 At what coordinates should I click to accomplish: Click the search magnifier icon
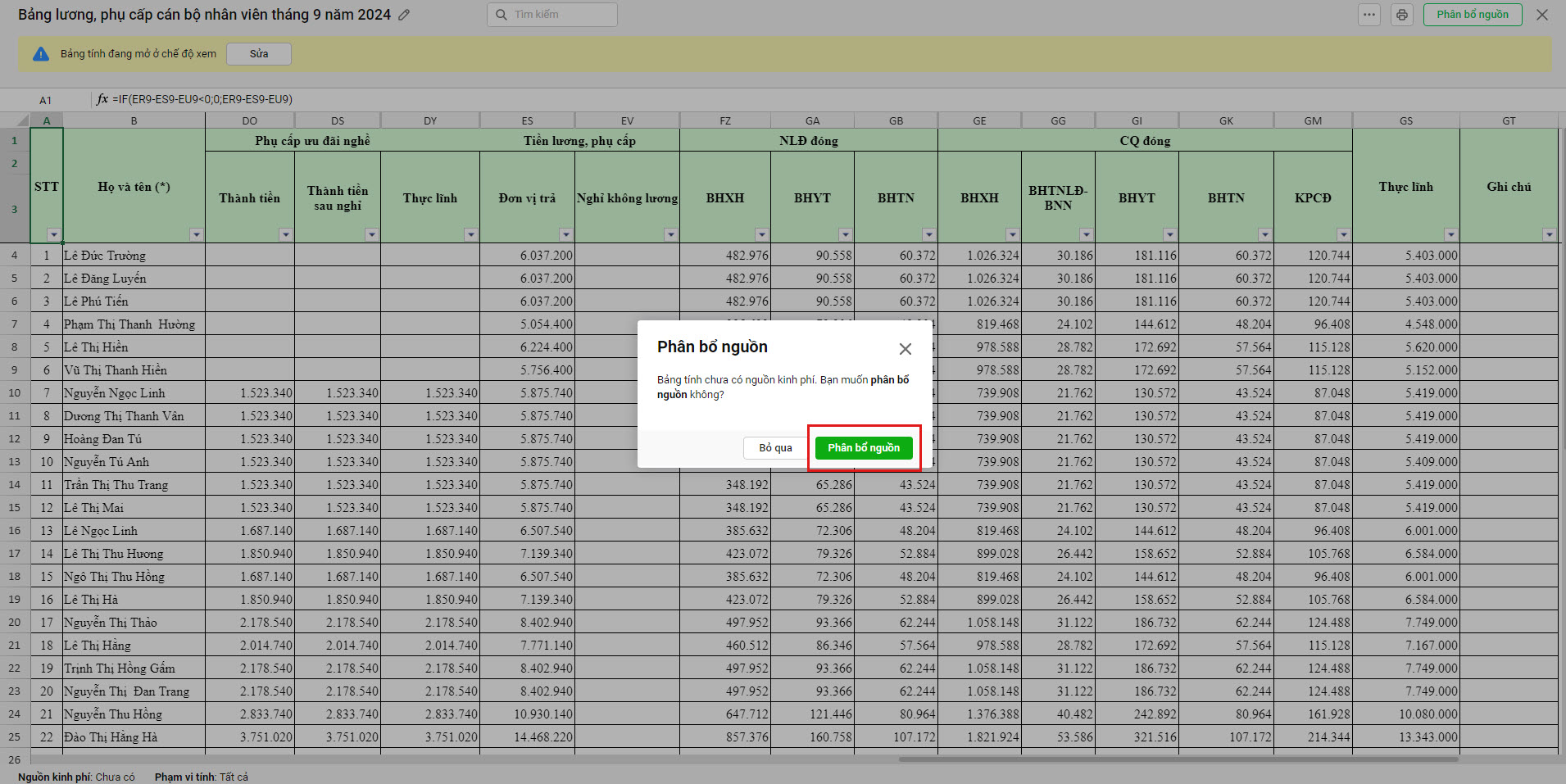tap(502, 15)
